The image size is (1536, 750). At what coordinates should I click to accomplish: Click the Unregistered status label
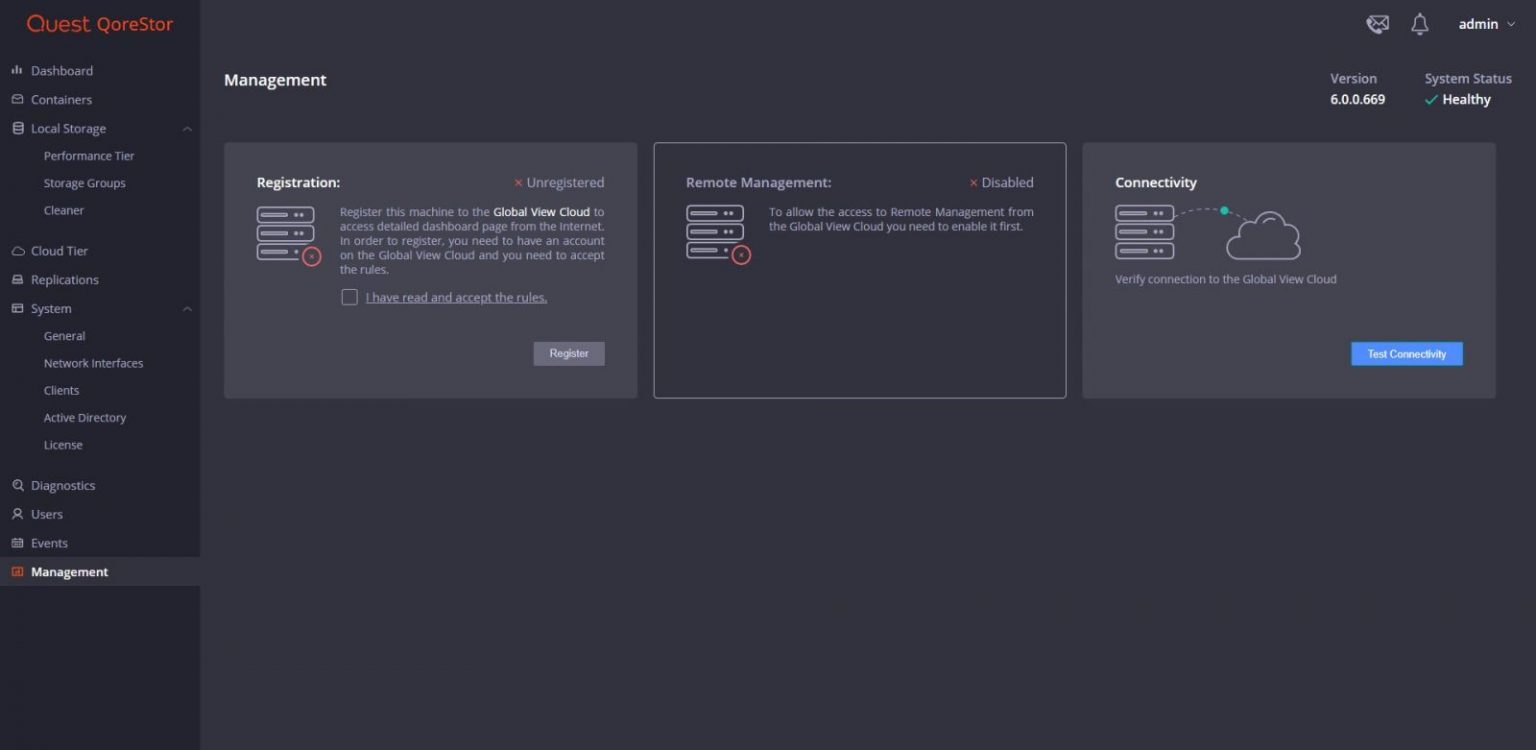[x=559, y=183]
